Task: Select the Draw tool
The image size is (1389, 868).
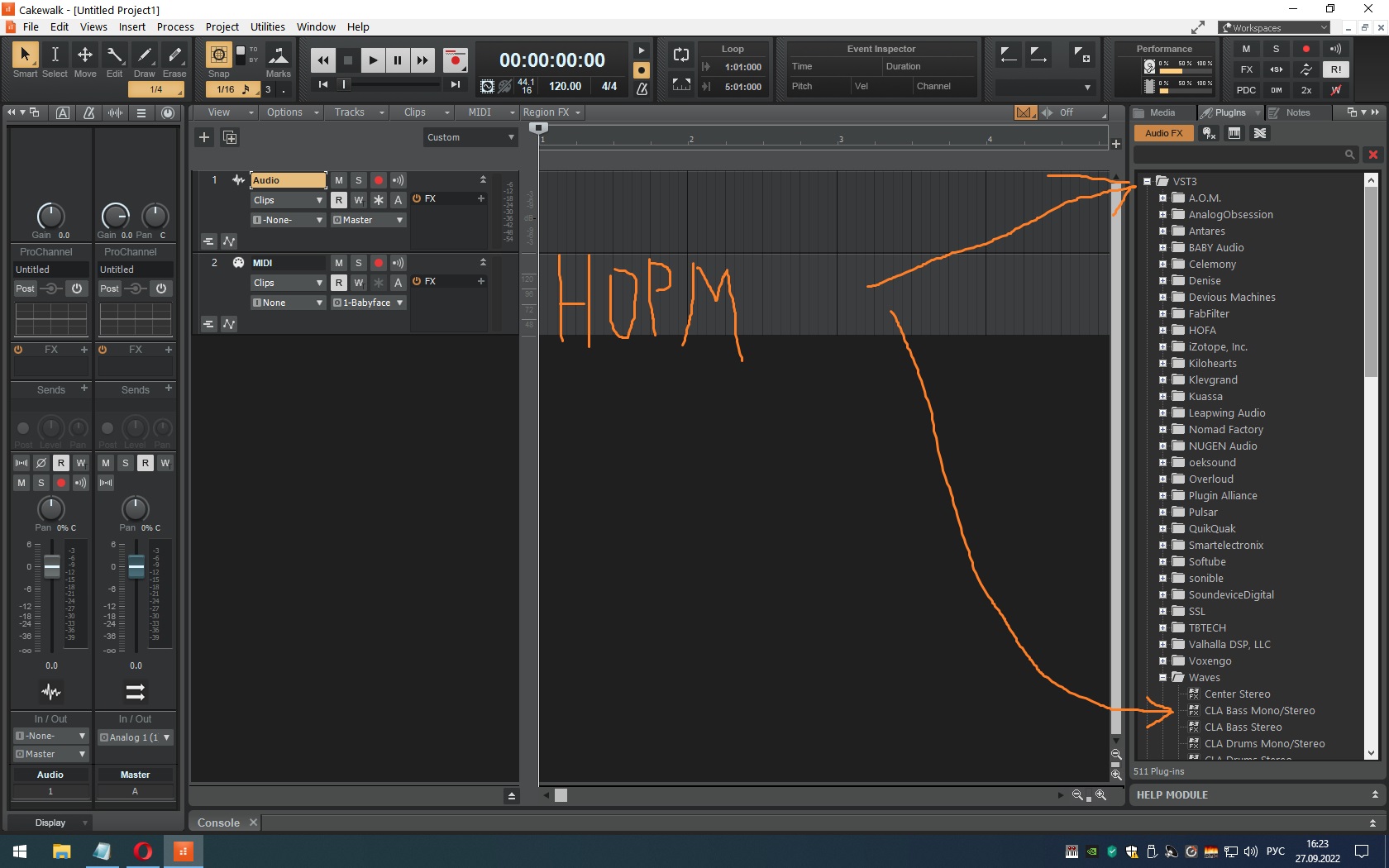Action: [145, 55]
